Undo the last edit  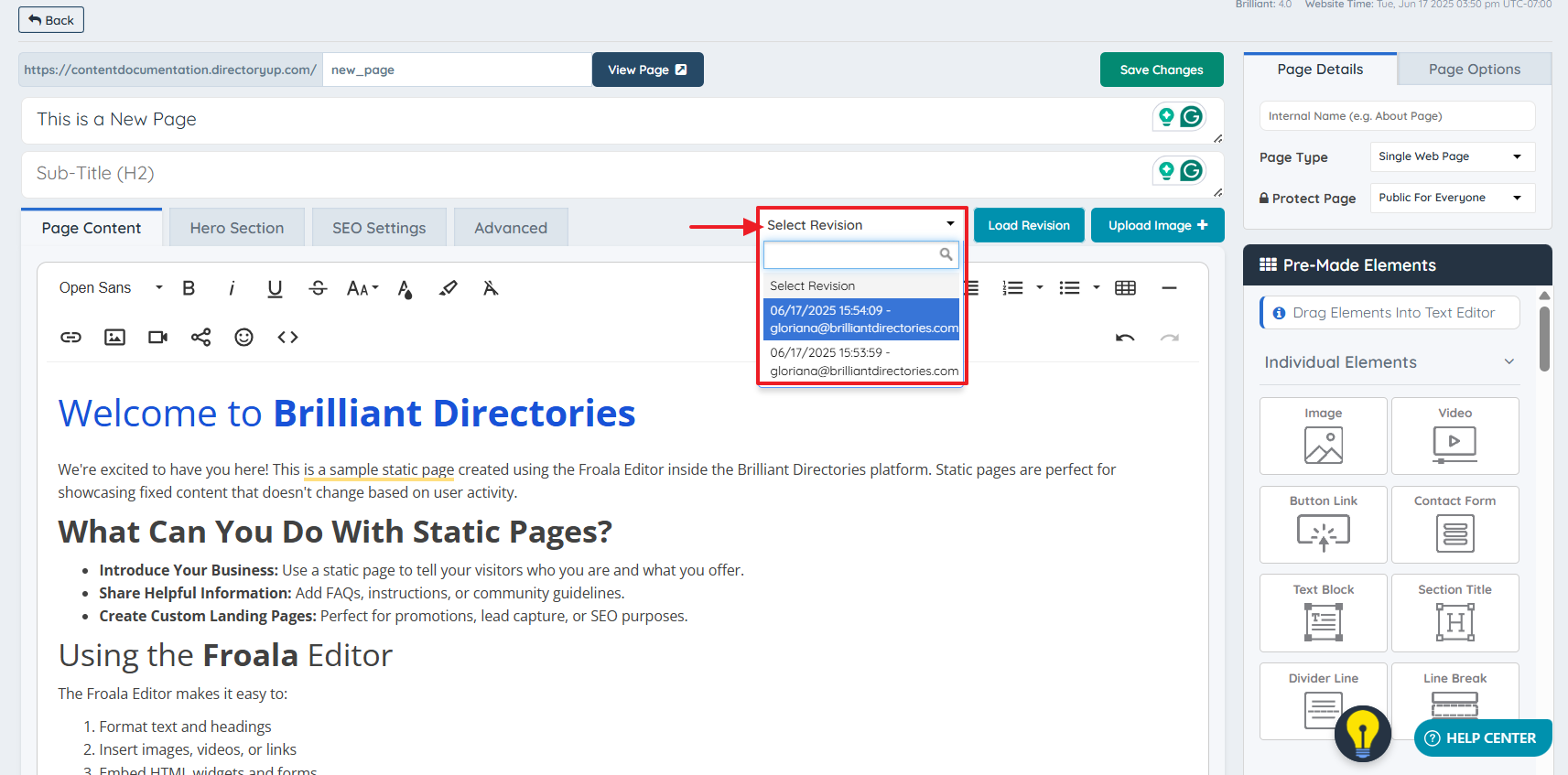click(1125, 338)
